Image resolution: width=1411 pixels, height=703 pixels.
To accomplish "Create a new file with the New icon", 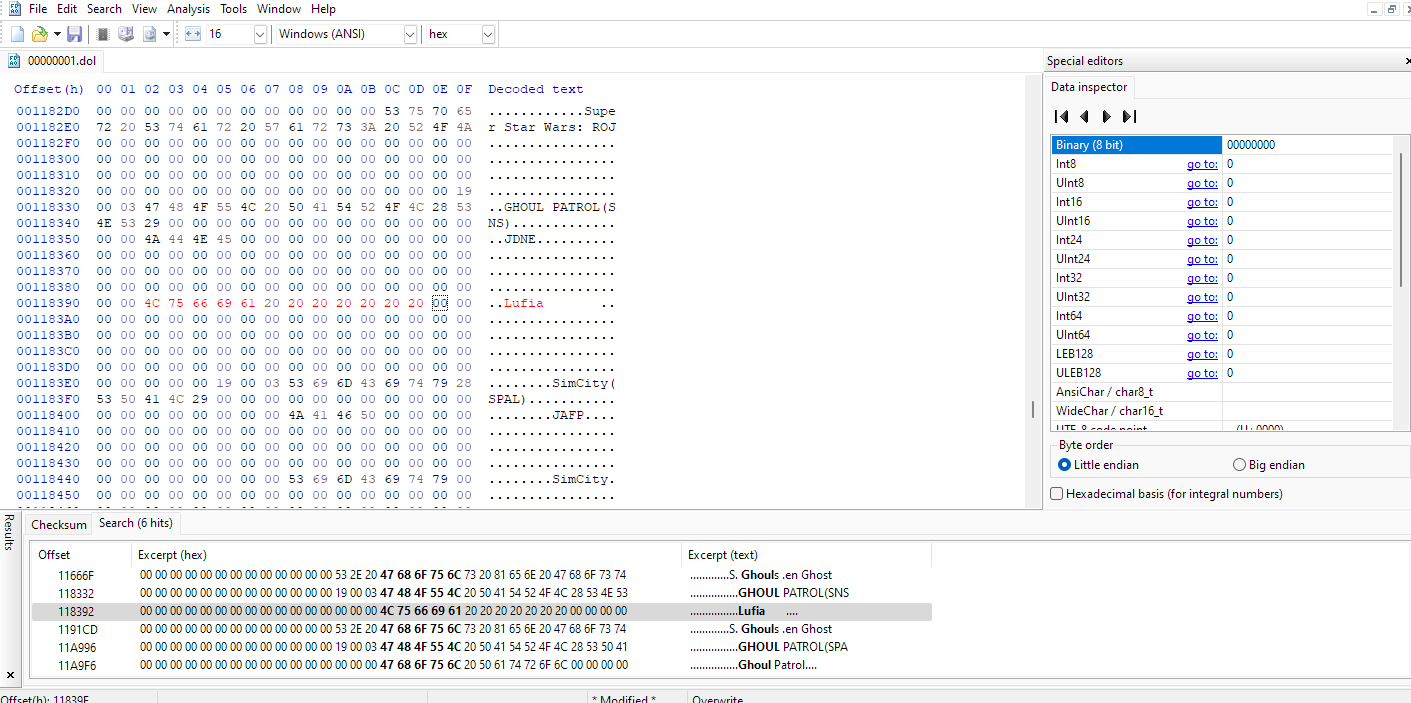I will pos(17,34).
